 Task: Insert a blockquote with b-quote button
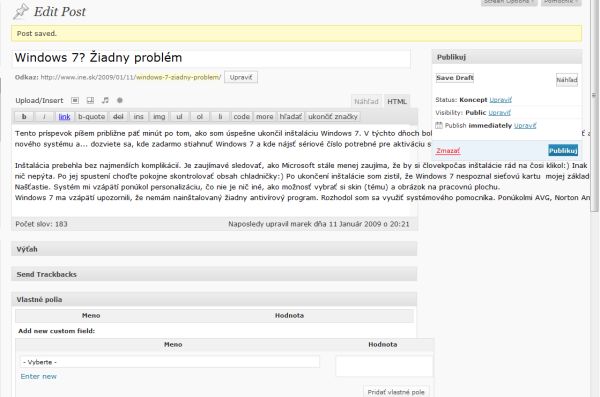tap(91, 116)
